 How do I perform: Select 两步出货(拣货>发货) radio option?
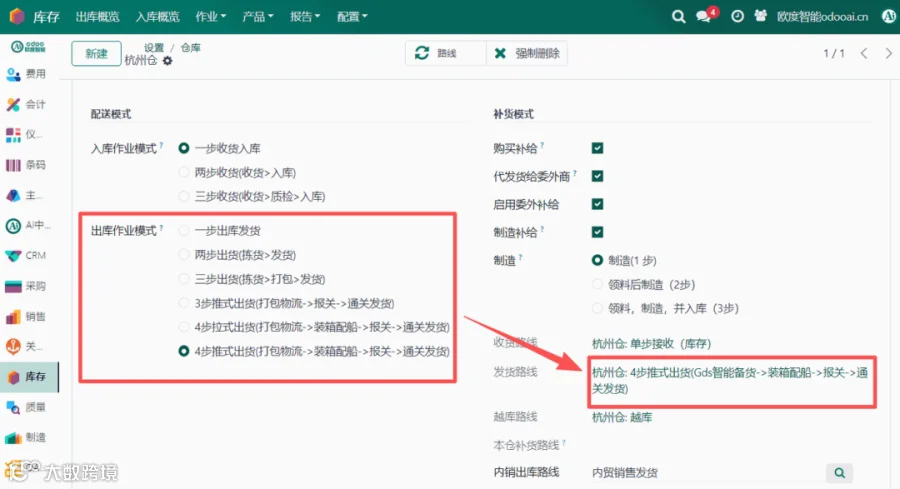(184, 255)
